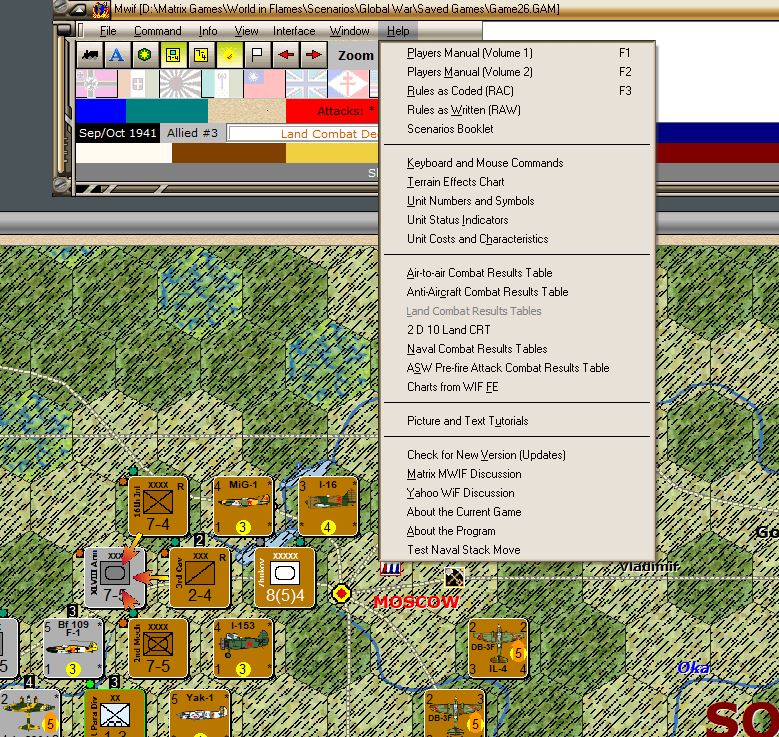Click the I-16 fighter counter
The image size is (779, 737).
[x=328, y=506]
